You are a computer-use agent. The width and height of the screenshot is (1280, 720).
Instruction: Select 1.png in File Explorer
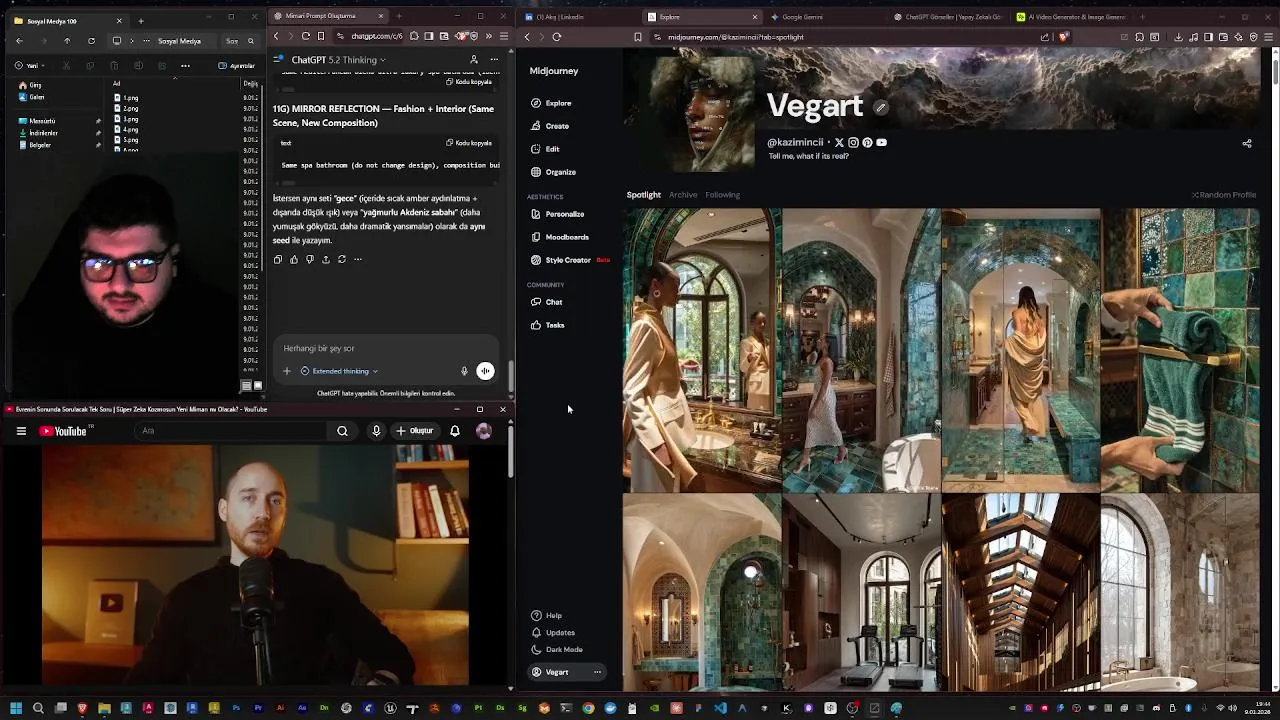point(126,98)
